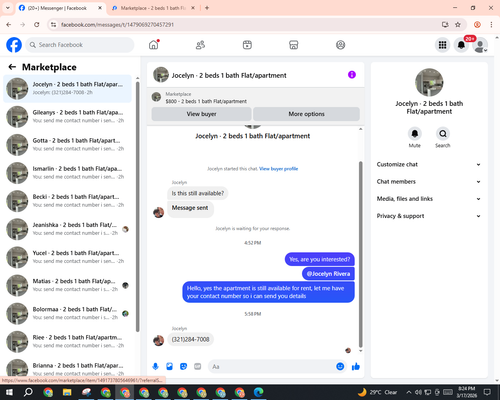This screenshot has height=400, width=500.
Task: Open View site information icon
Action: (x=53, y=25)
